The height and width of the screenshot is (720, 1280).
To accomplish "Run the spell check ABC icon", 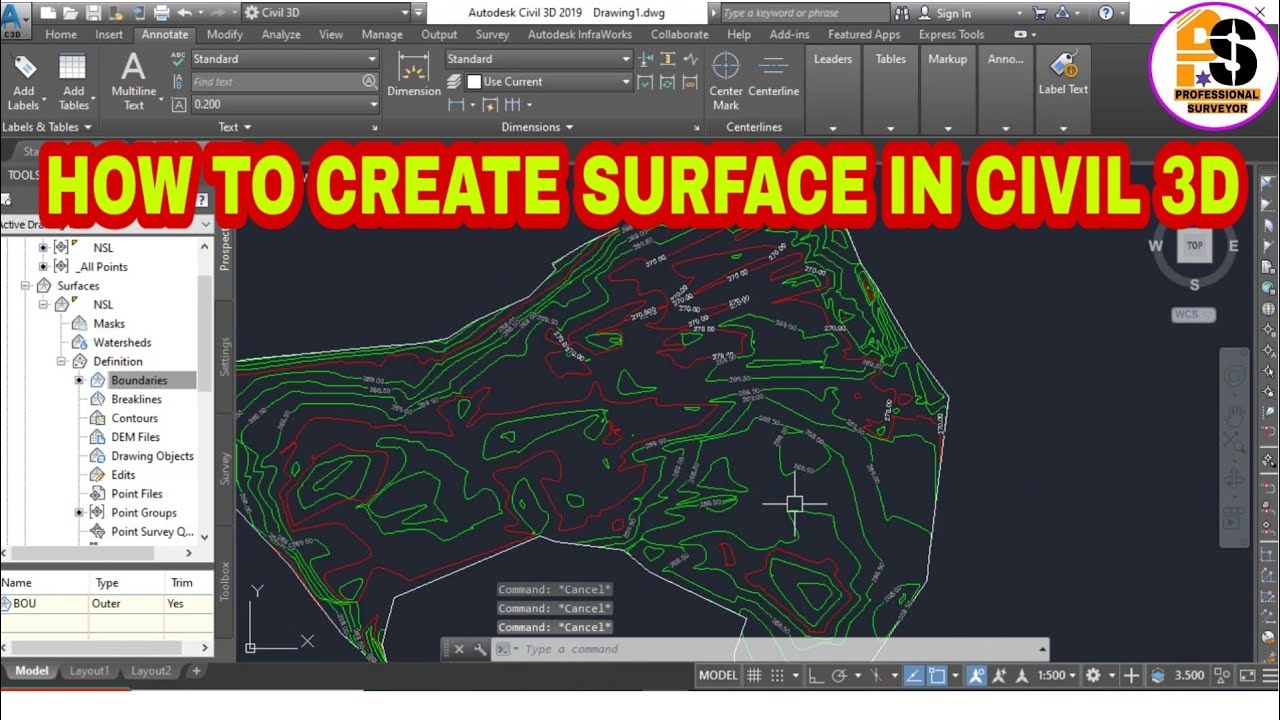I will [179, 59].
